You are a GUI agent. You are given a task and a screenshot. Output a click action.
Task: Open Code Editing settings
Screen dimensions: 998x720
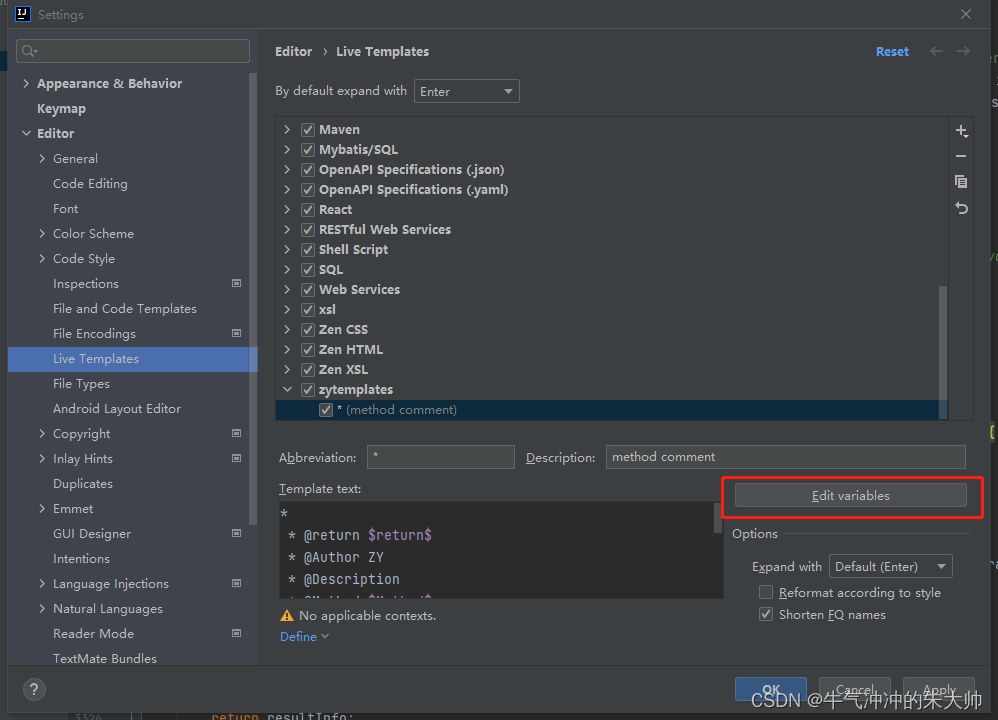tap(90, 184)
